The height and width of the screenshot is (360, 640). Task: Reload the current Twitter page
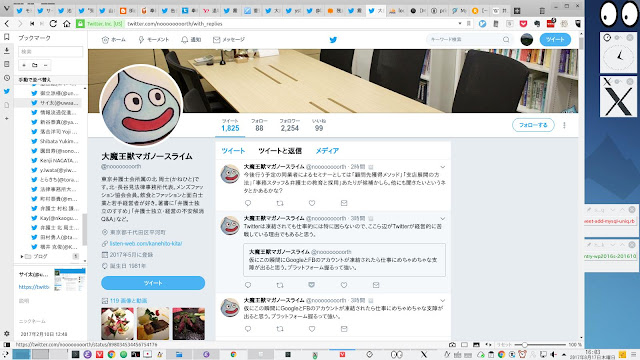pyautogui.click(x=53, y=24)
